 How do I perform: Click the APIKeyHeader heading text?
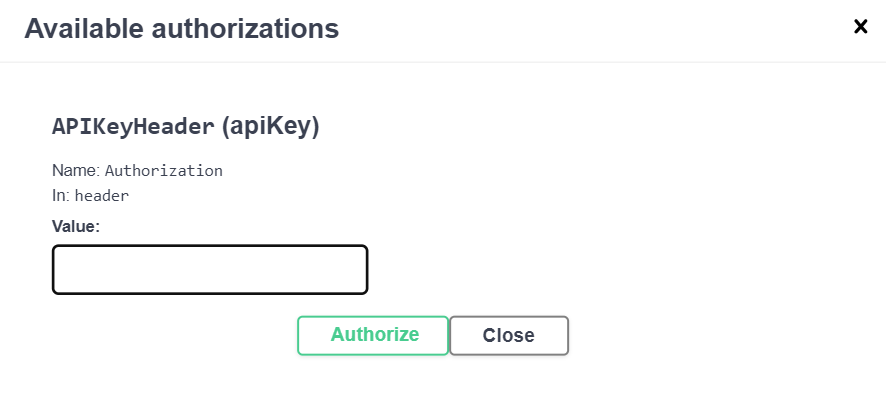(133, 127)
